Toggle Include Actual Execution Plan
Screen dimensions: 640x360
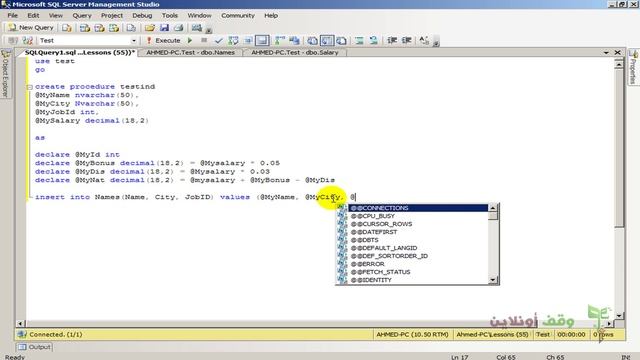(x=280, y=40)
